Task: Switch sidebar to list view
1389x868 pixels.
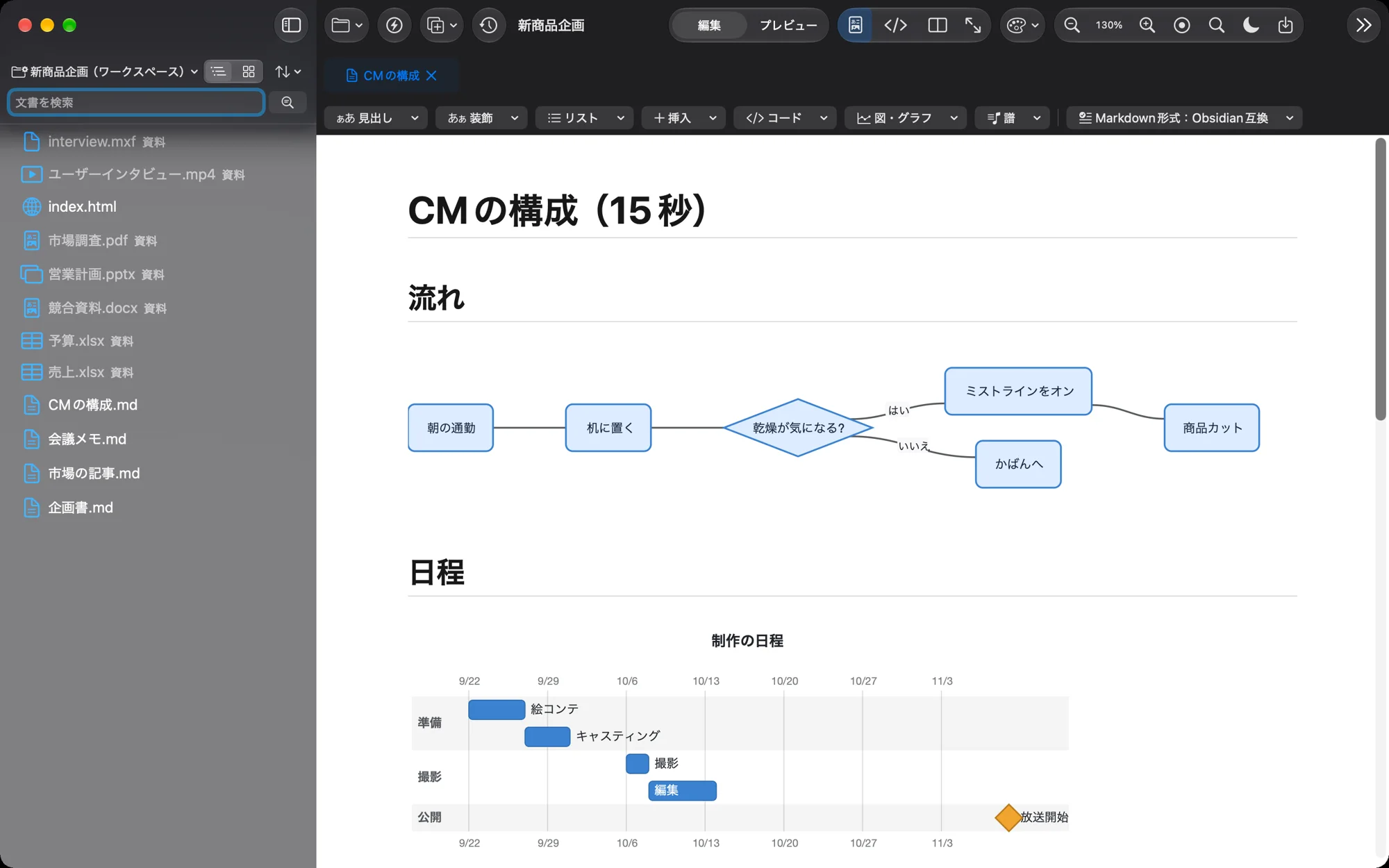Action: (x=219, y=72)
